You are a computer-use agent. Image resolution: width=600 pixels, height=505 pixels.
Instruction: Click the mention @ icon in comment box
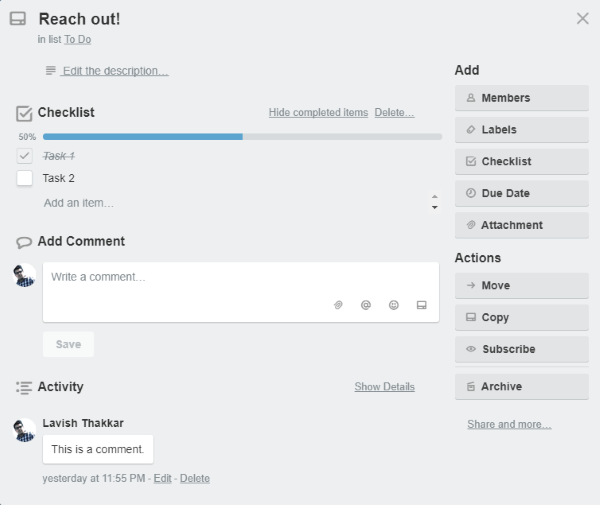point(366,305)
